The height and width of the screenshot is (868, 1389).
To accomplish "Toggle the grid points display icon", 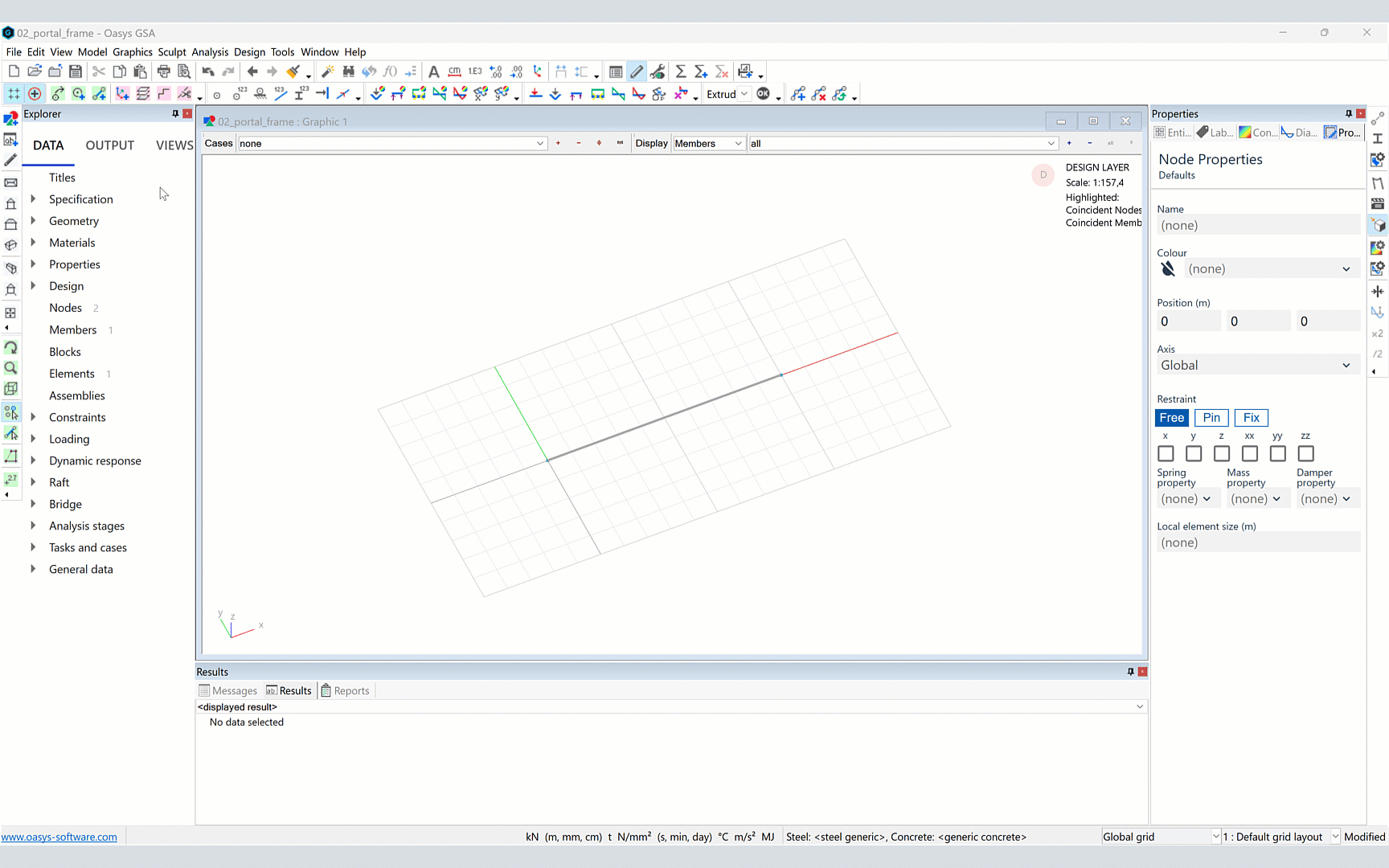I will point(14,94).
